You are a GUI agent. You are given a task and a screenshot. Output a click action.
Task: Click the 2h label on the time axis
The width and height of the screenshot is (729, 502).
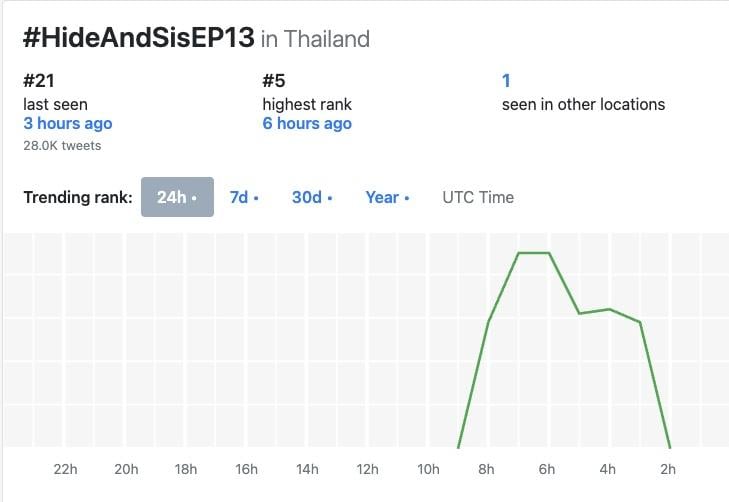pyautogui.click(x=668, y=469)
